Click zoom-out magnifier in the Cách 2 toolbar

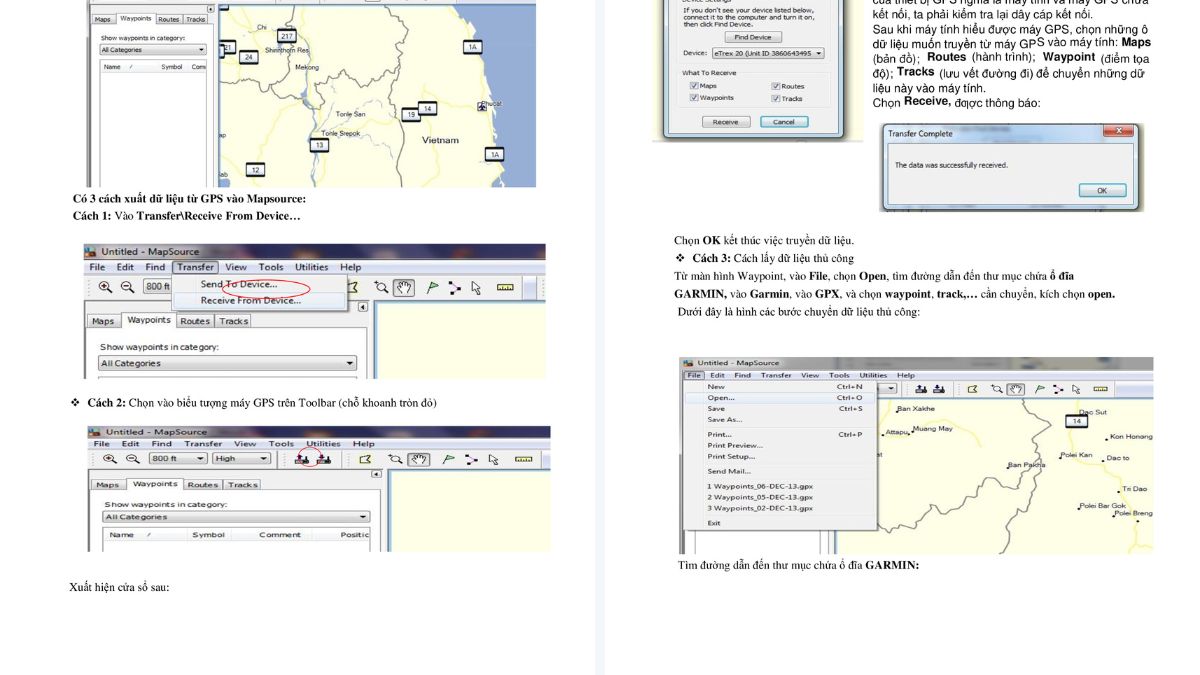pyautogui.click(x=131, y=459)
